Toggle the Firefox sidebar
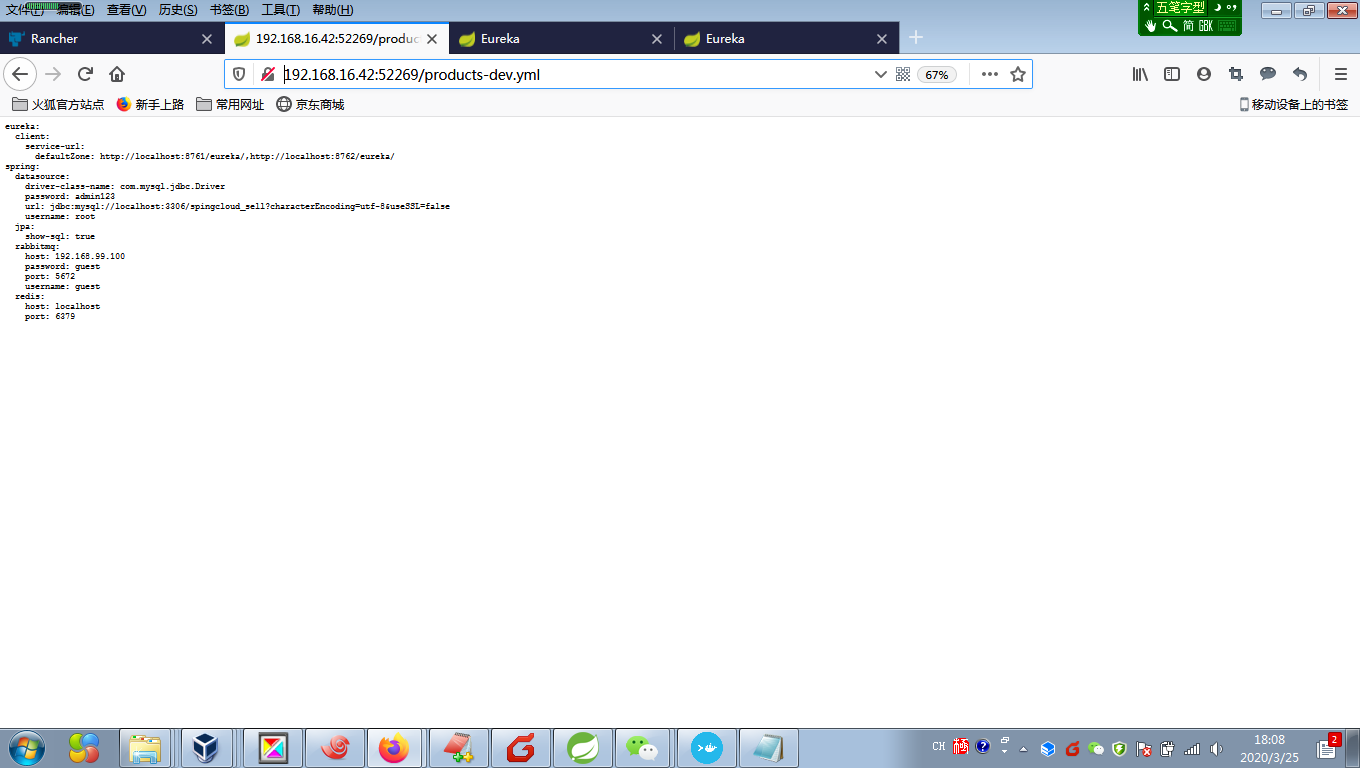 pos(1172,74)
